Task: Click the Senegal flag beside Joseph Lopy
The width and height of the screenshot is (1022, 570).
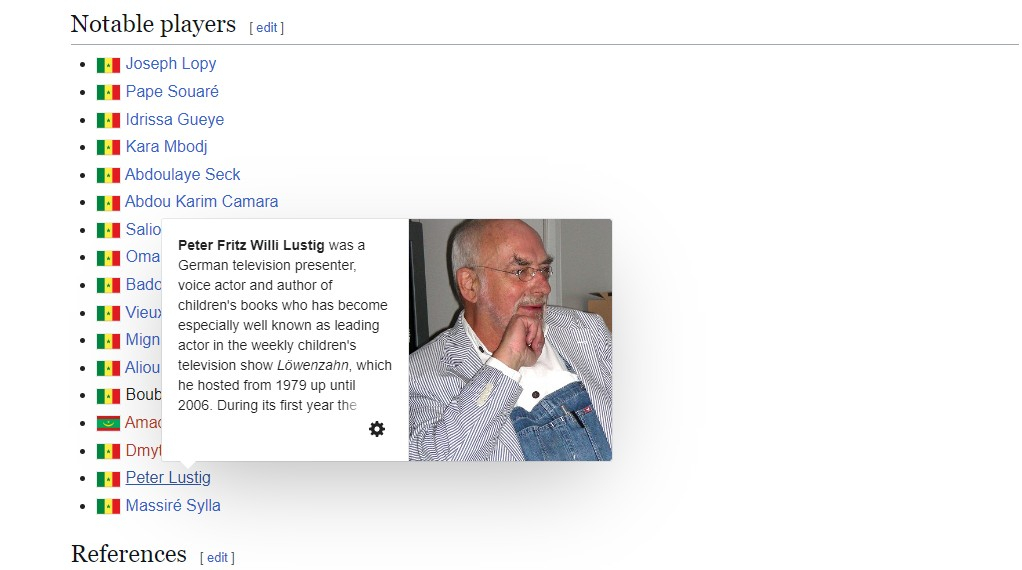Action: [x=108, y=65]
